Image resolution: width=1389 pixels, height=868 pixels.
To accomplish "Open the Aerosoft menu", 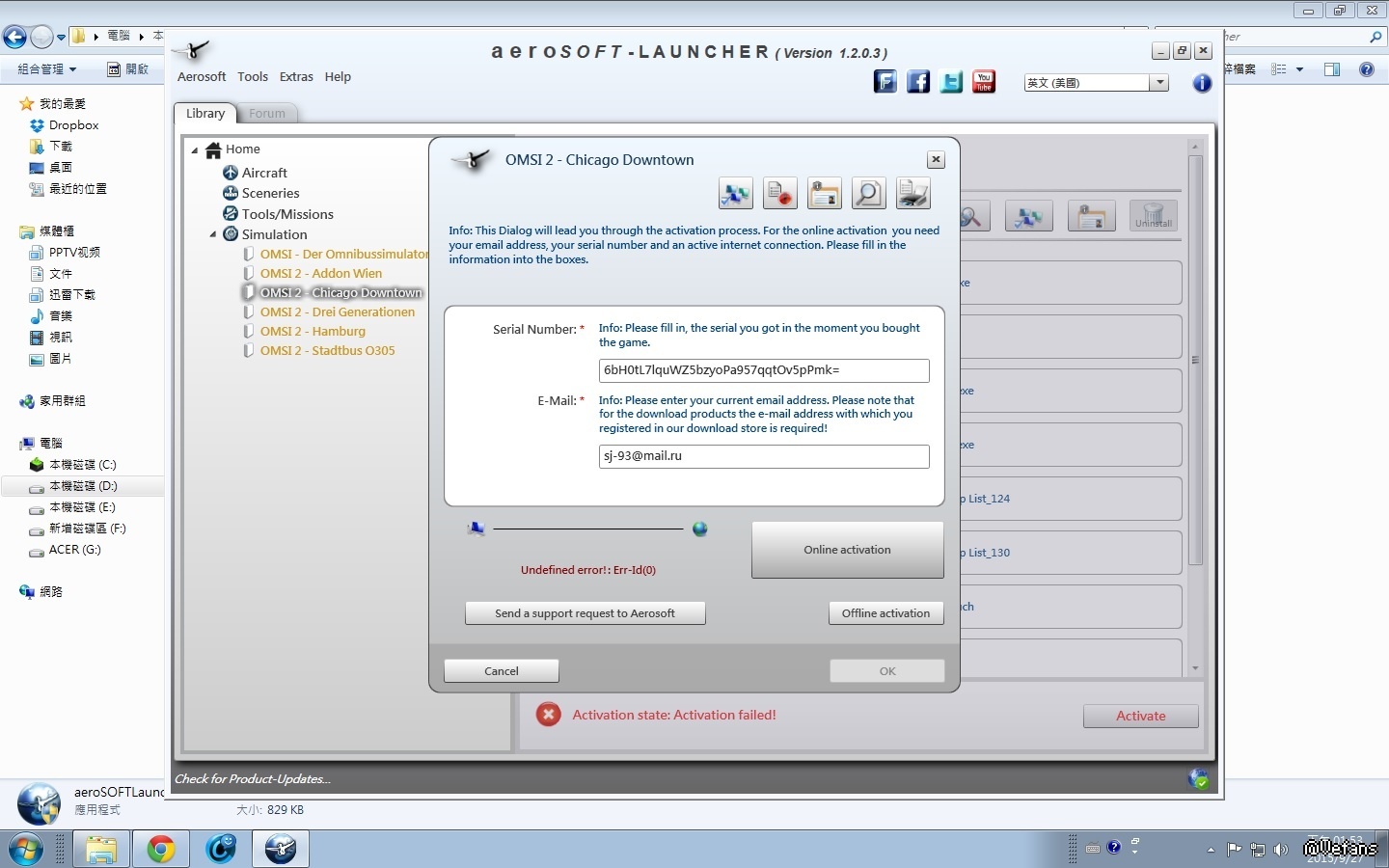I will point(202,77).
